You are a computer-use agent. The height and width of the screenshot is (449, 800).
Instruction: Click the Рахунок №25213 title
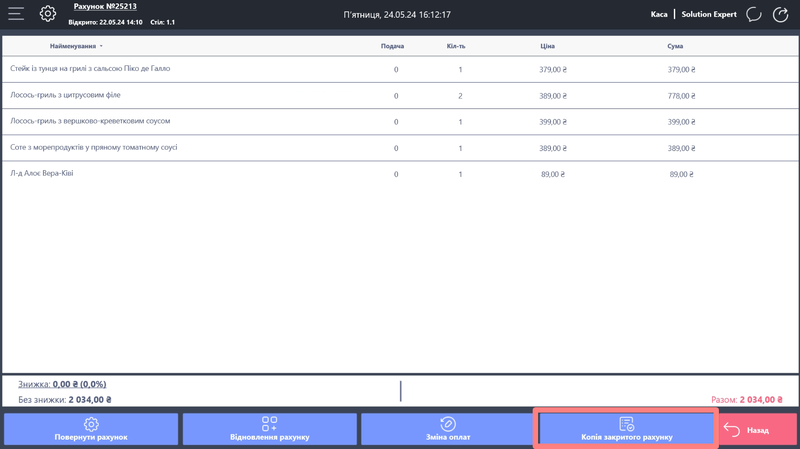pos(105,7)
